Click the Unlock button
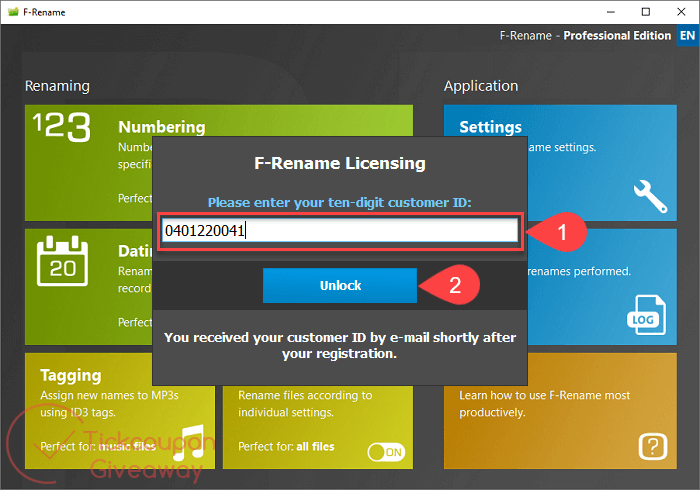 (x=340, y=286)
